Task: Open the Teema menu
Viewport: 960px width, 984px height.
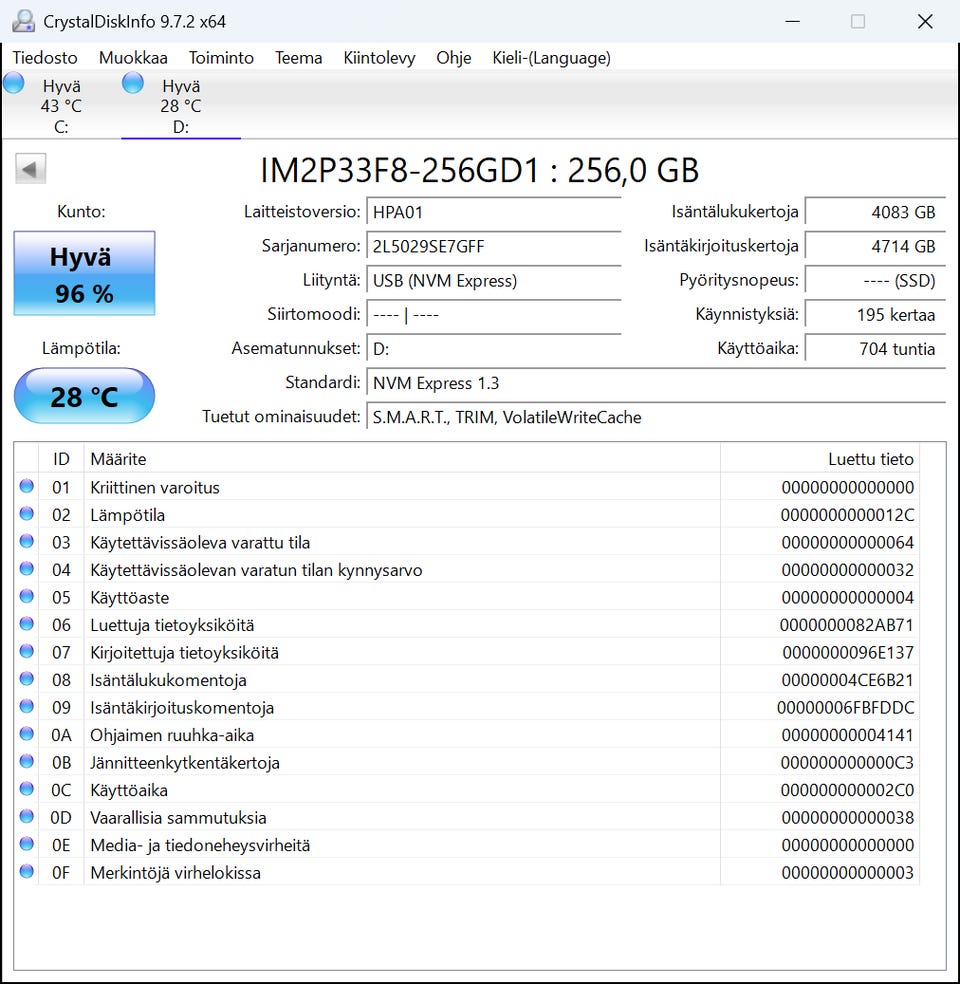Action: 298,58
